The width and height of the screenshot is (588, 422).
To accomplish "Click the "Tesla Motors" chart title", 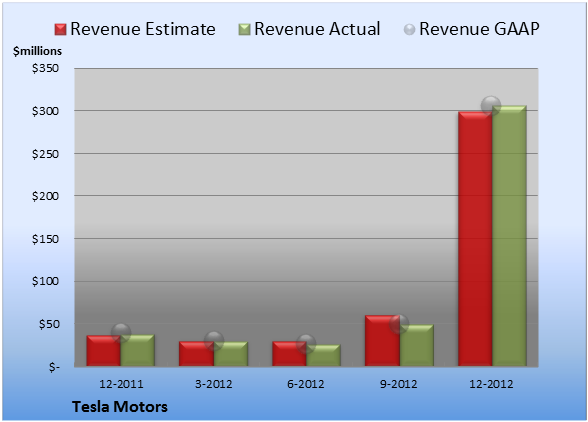I will click(x=120, y=407).
